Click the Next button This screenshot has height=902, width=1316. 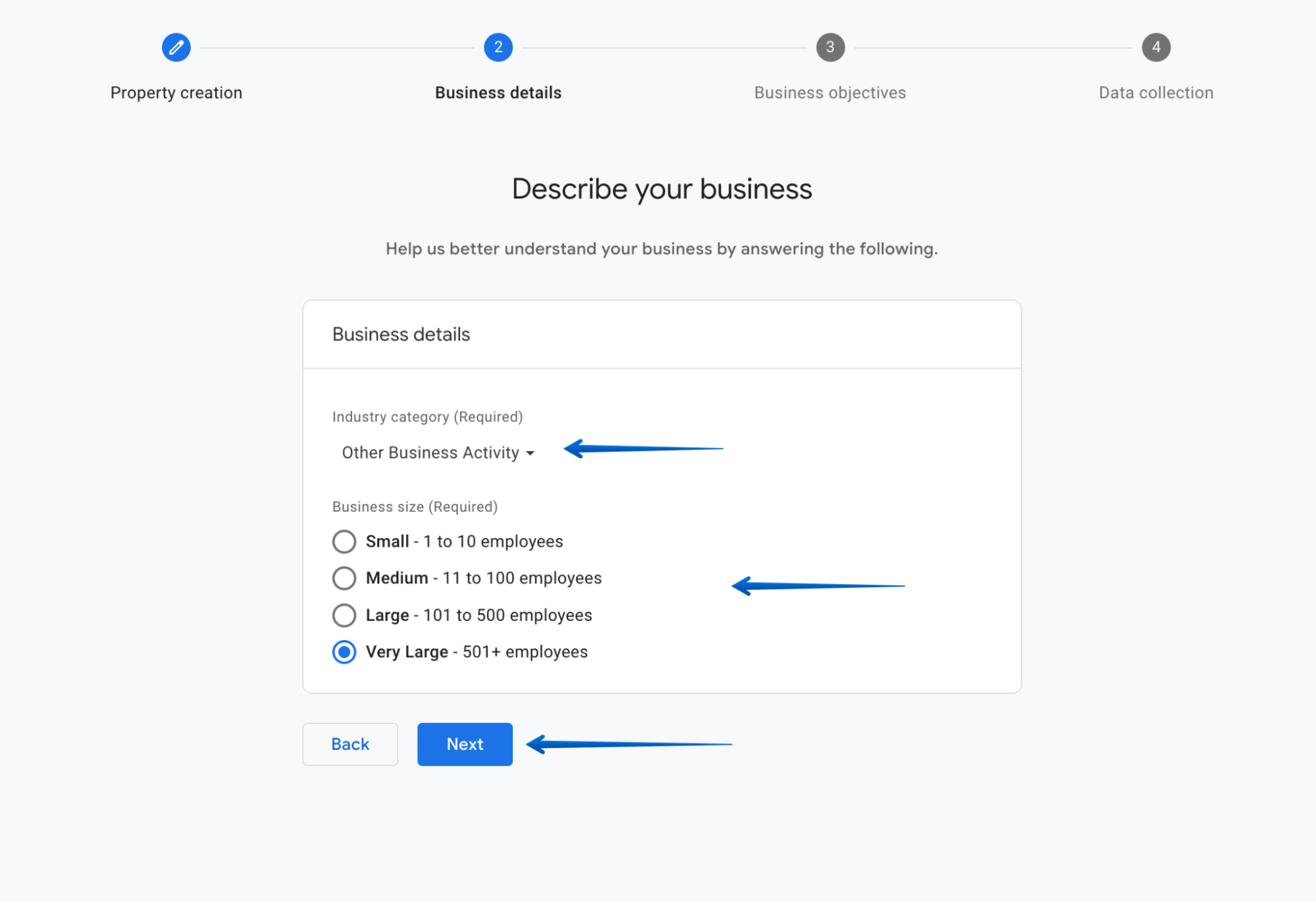click(x=464, y=744)
